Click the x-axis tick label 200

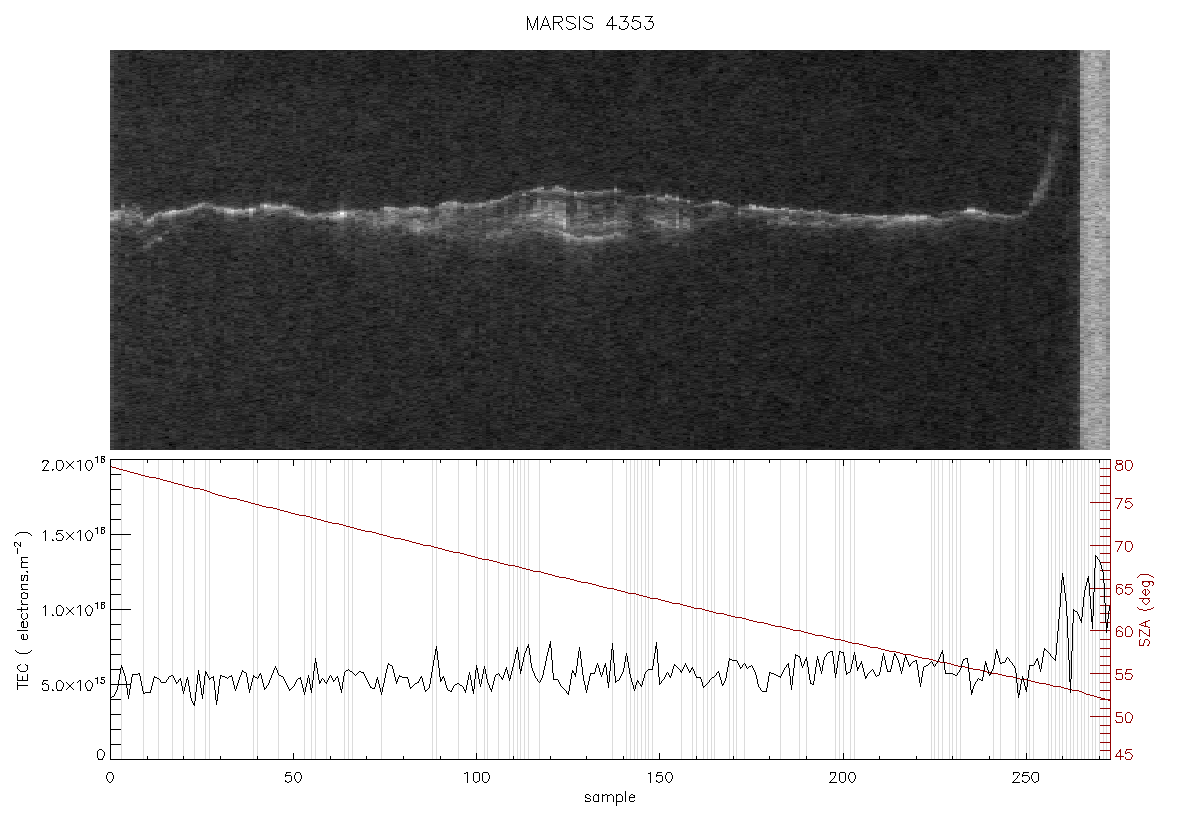(842, 778)
